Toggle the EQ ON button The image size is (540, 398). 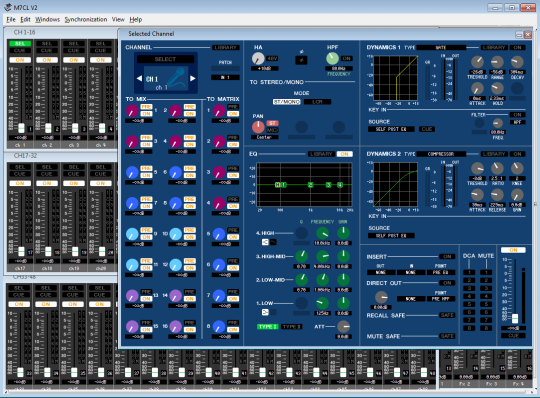345,154
